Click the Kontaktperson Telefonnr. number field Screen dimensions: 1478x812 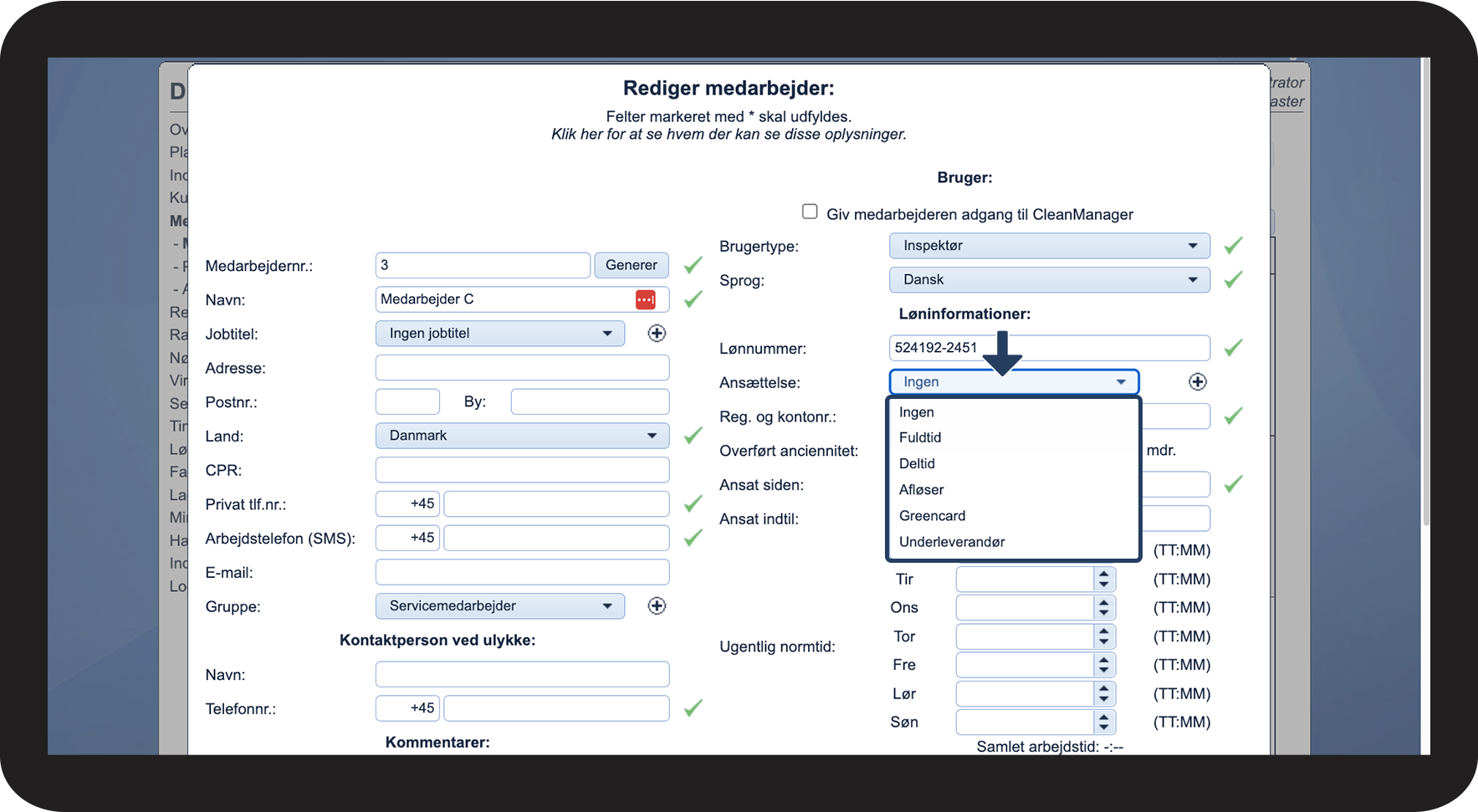[x=556, y=708]
